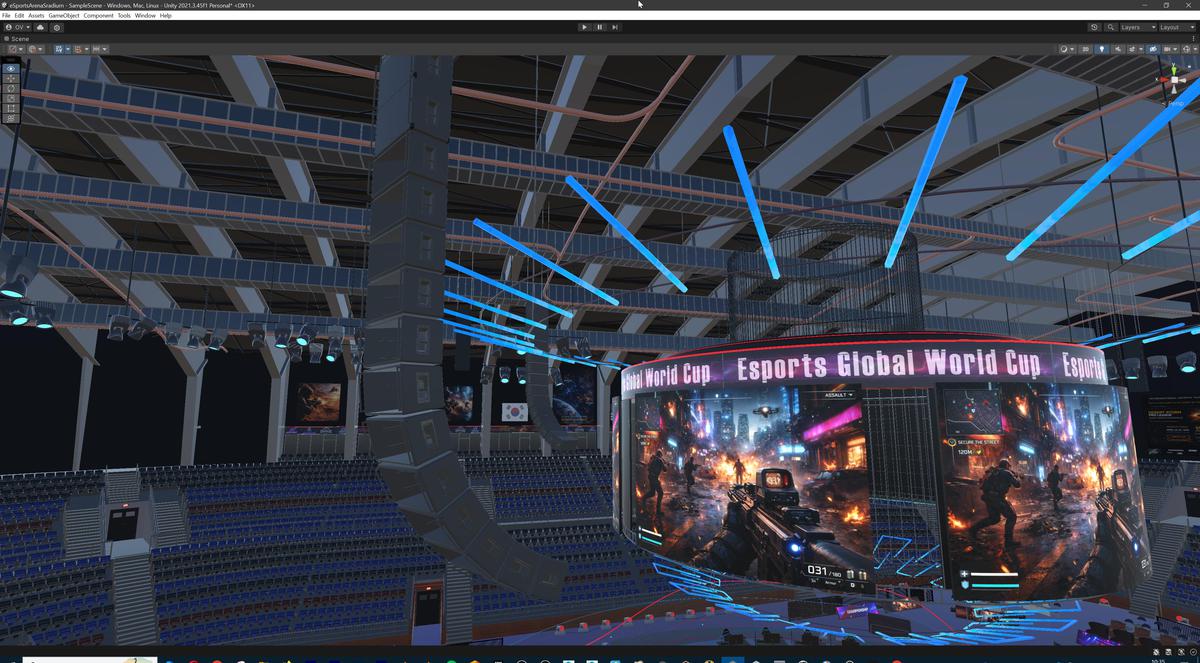The height and width of the screenshot is (663, 1200).
Task: Open the Tools menu
Action: (124, 16)
